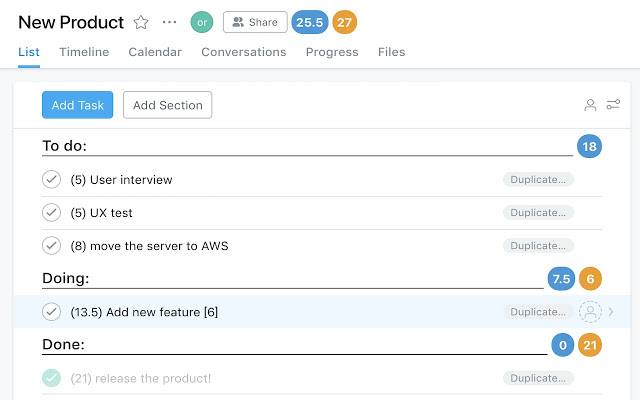Click the orange 27 total points badge
The height and width of the screenshot is (400, 640).
[x=344, y=22]
